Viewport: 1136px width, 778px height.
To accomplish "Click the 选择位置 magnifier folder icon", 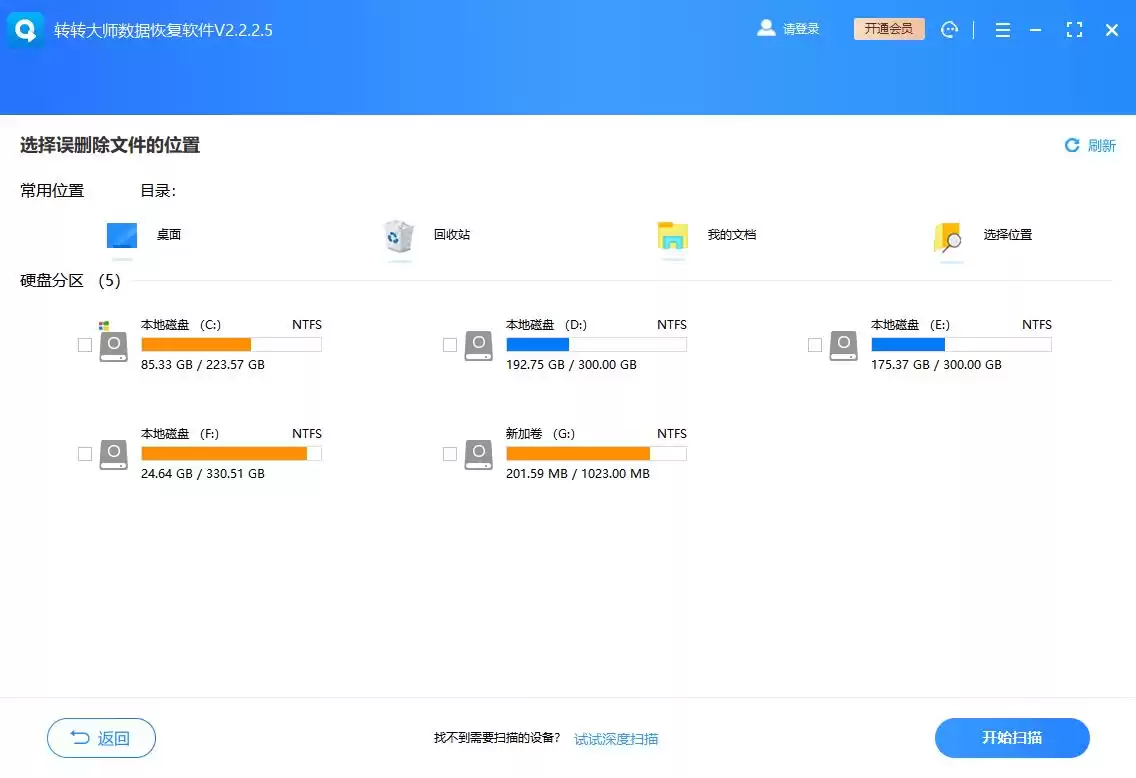I will 947,237.
